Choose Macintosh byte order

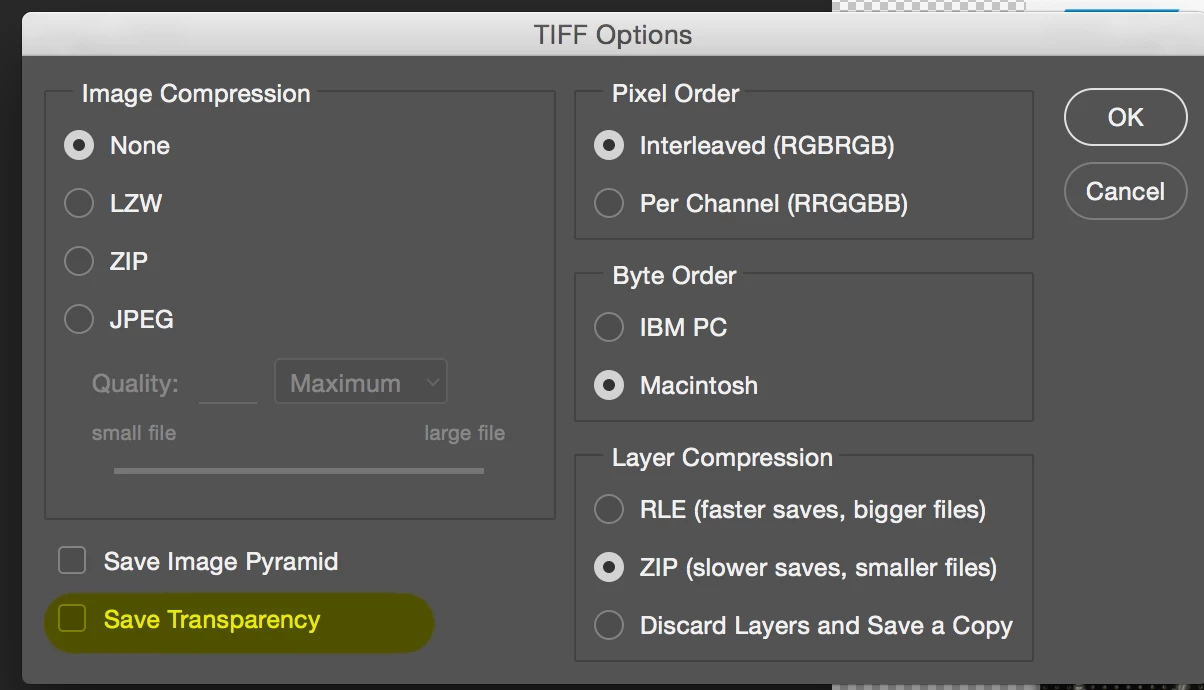click(609, 385)
